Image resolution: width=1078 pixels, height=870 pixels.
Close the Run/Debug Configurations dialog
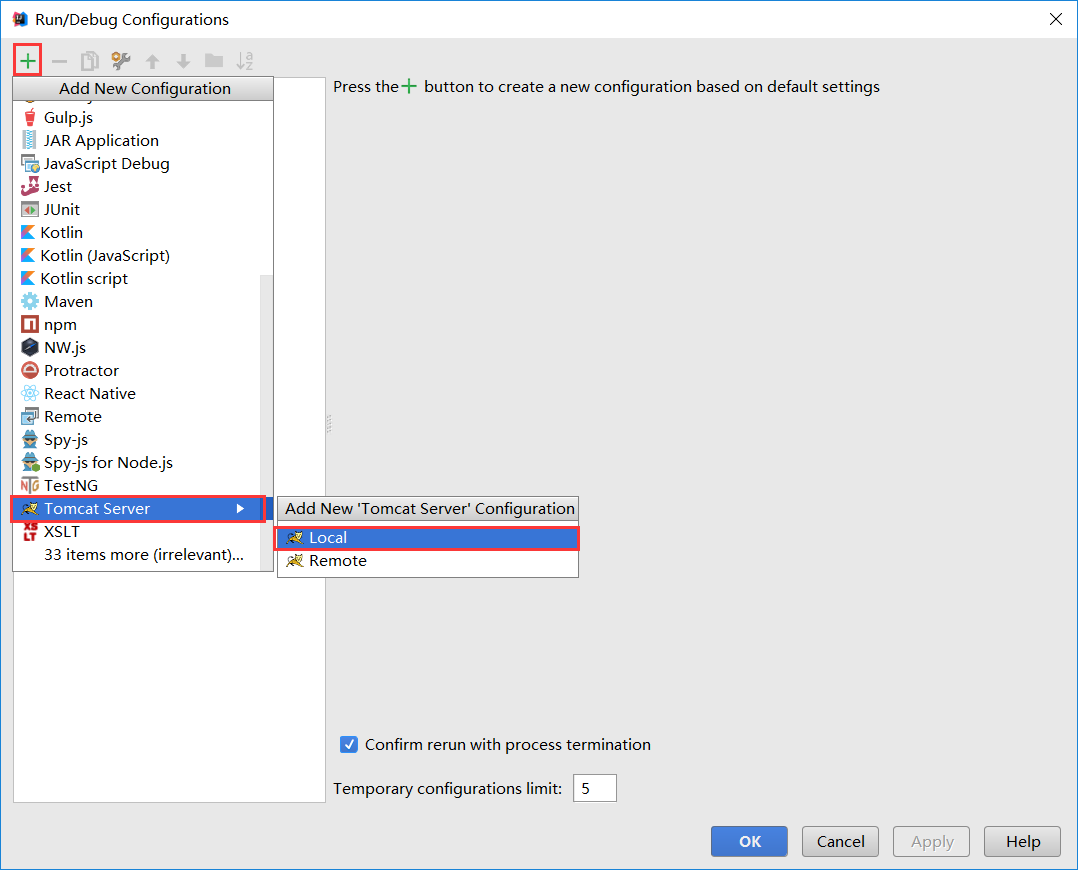pos(1056,19)
